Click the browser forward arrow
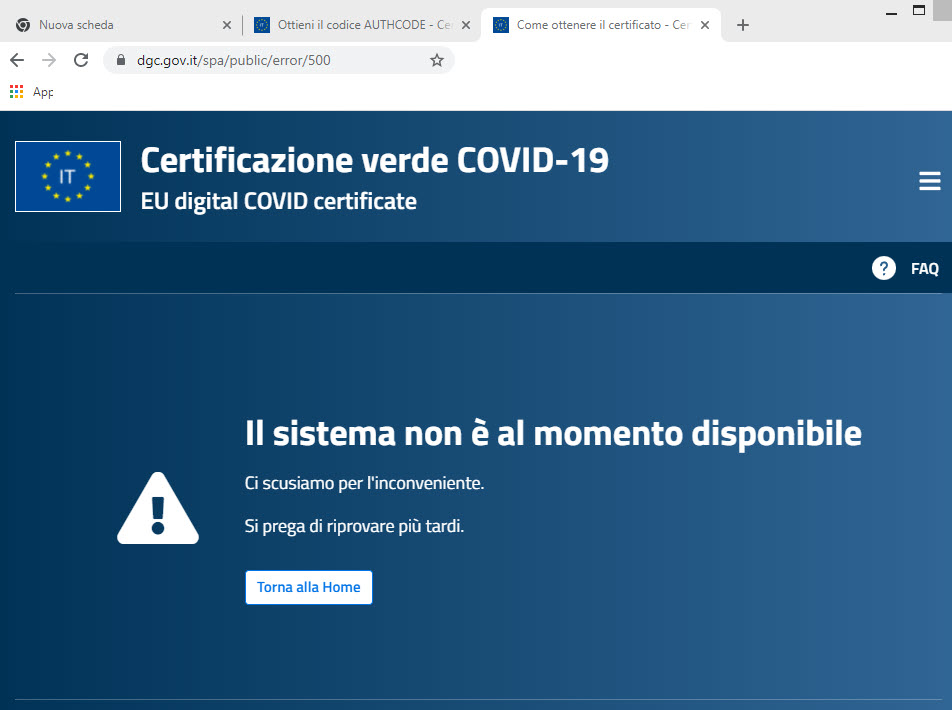 coord(49,60)
